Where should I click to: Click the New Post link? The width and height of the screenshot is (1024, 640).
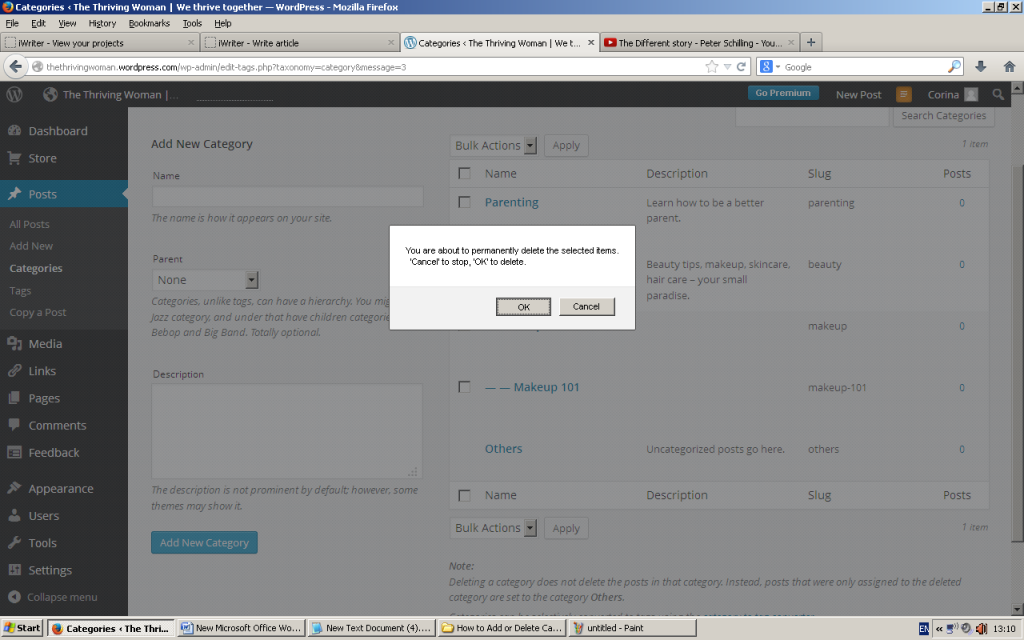(x=858, y=95)
